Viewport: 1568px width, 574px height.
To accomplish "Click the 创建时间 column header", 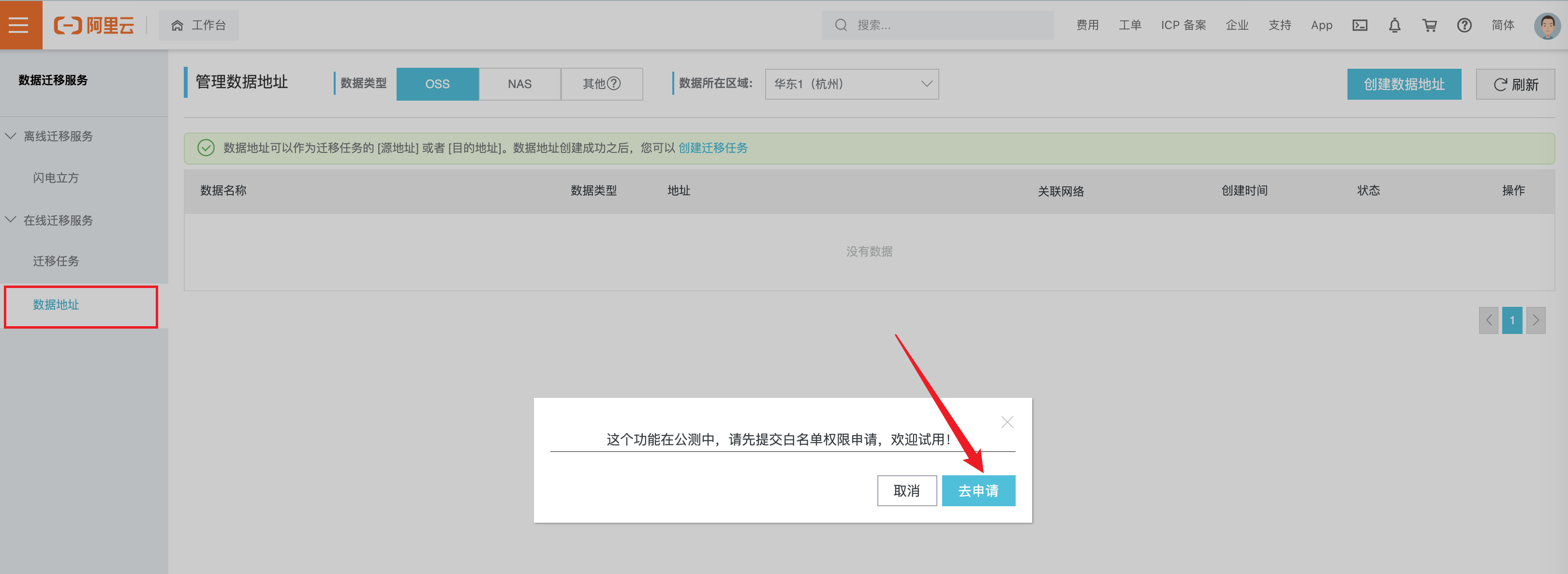I will pyautogui.click(x=1244, y=191).
